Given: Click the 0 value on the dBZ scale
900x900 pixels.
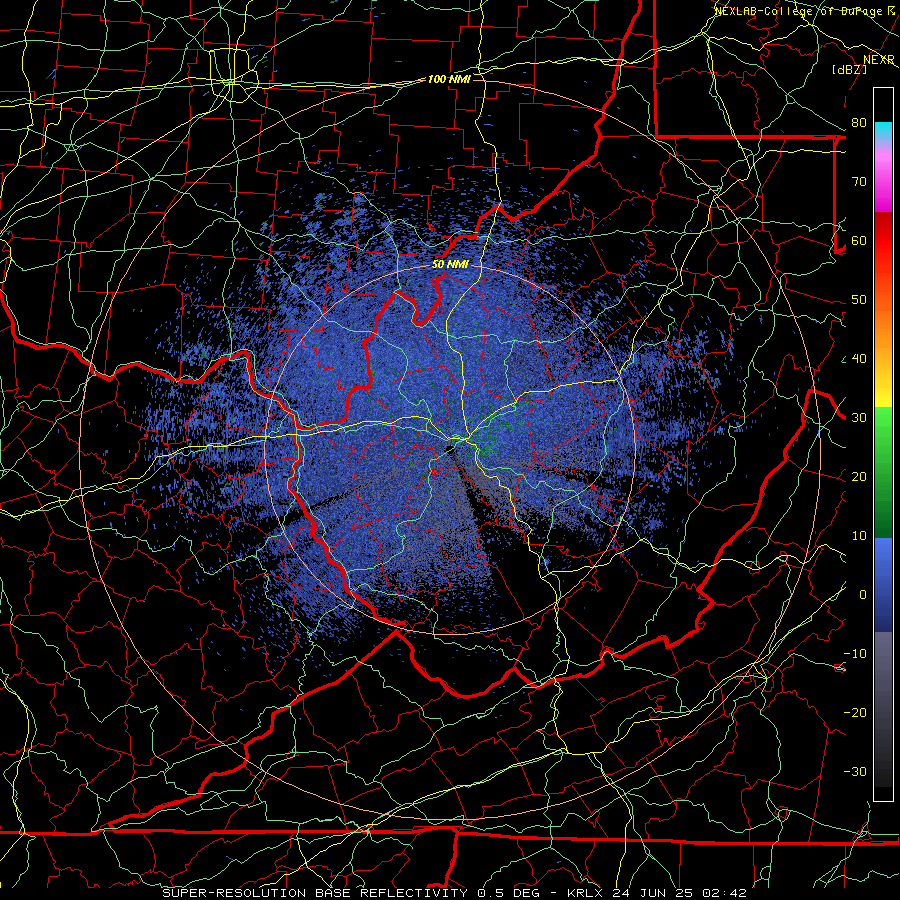Looking at the screenshot, I should tap(863, 595).
